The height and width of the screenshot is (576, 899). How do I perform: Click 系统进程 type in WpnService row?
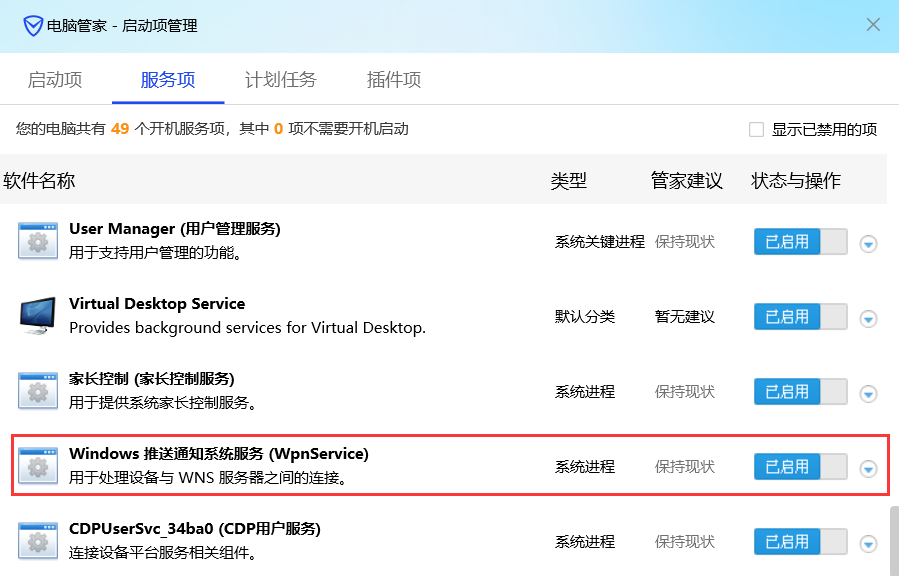point(585,467)
